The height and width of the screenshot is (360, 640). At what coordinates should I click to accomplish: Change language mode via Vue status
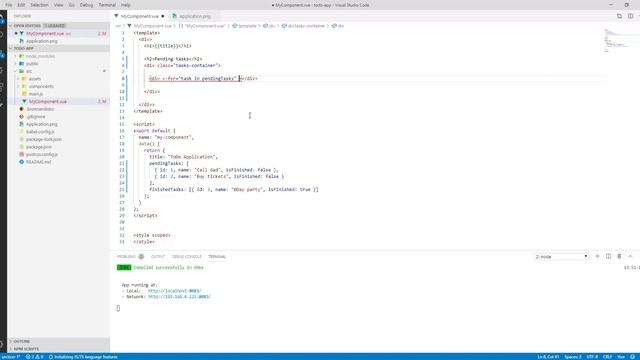click(x=621, y=357)
